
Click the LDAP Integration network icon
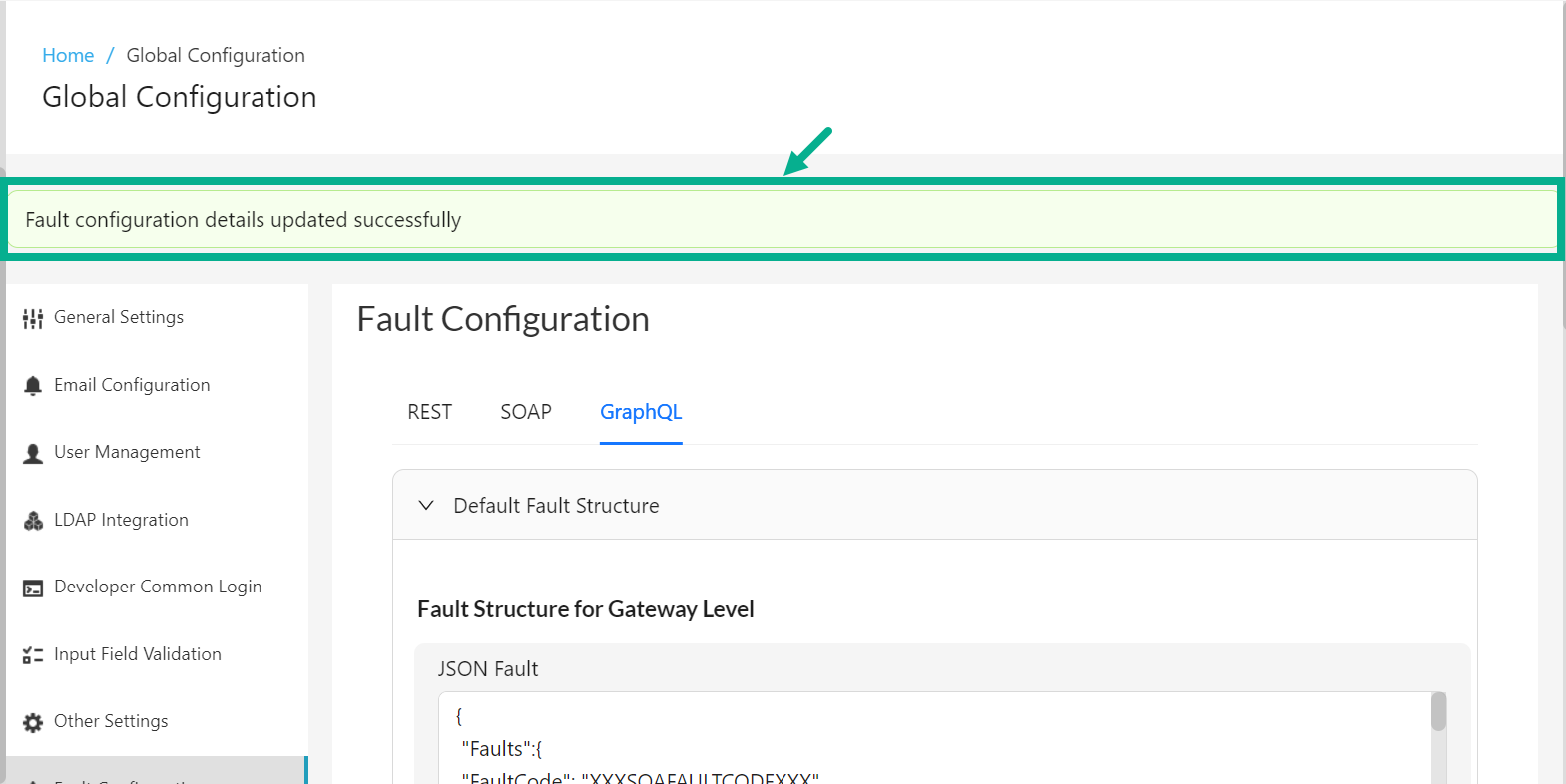click(x=33, y=520)
